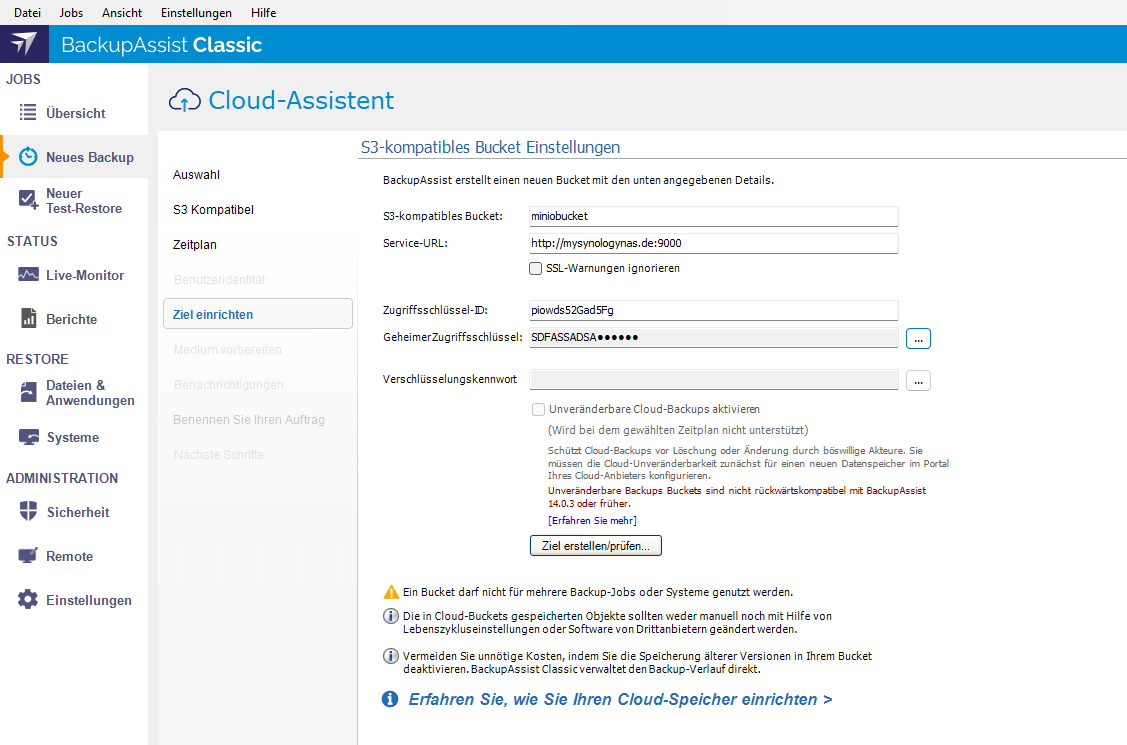The image size is (1127, 745).
Task: Open the Sicherheit shield icon
Action: (x=28, y=512)
